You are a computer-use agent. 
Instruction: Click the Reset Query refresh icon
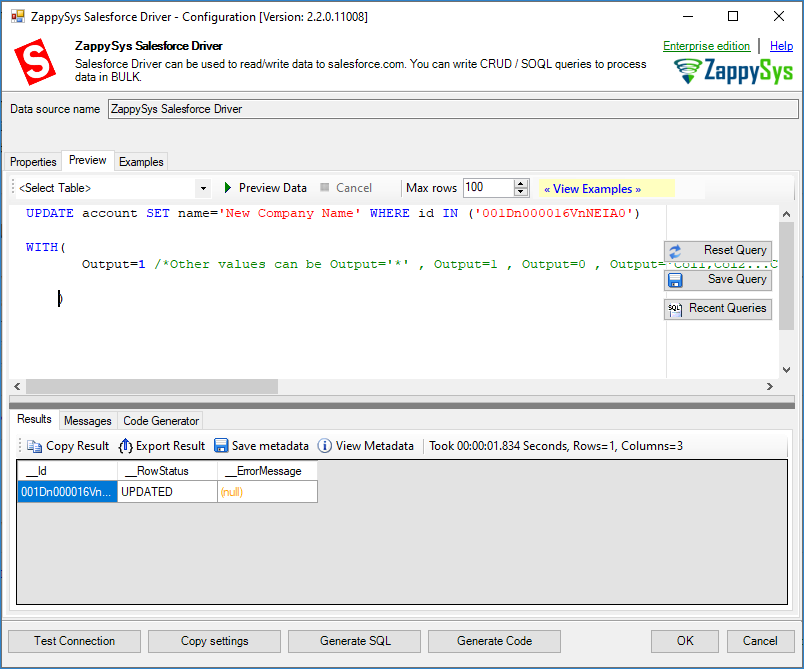(675, 250)
